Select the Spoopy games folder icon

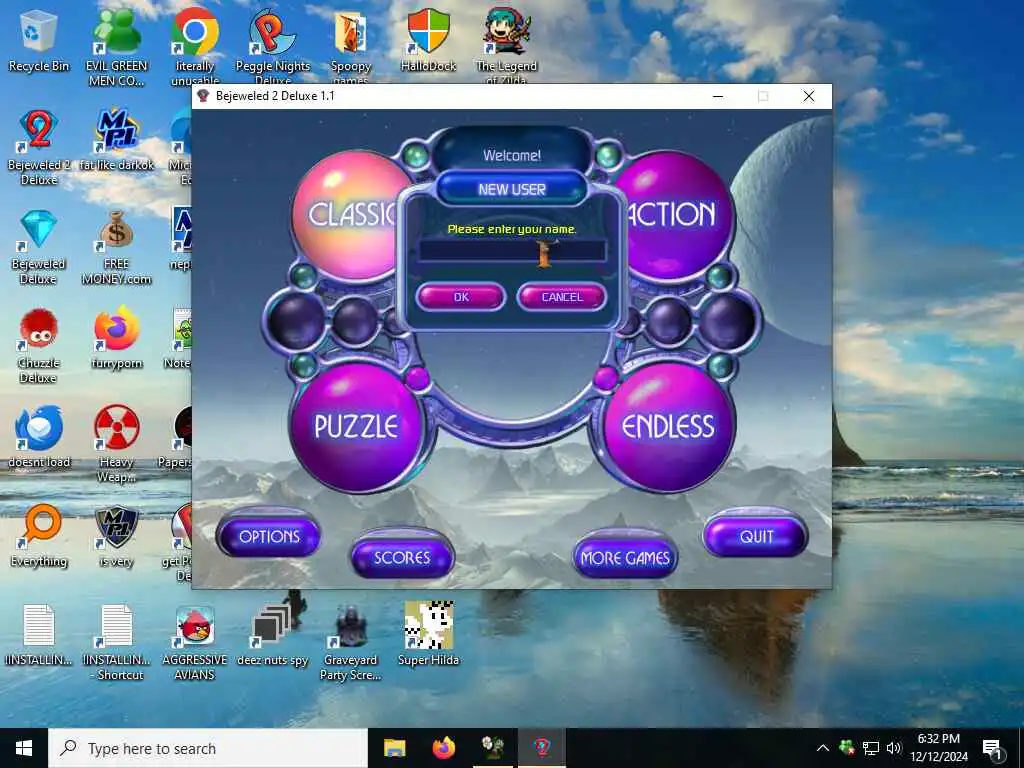pos(351,46)
